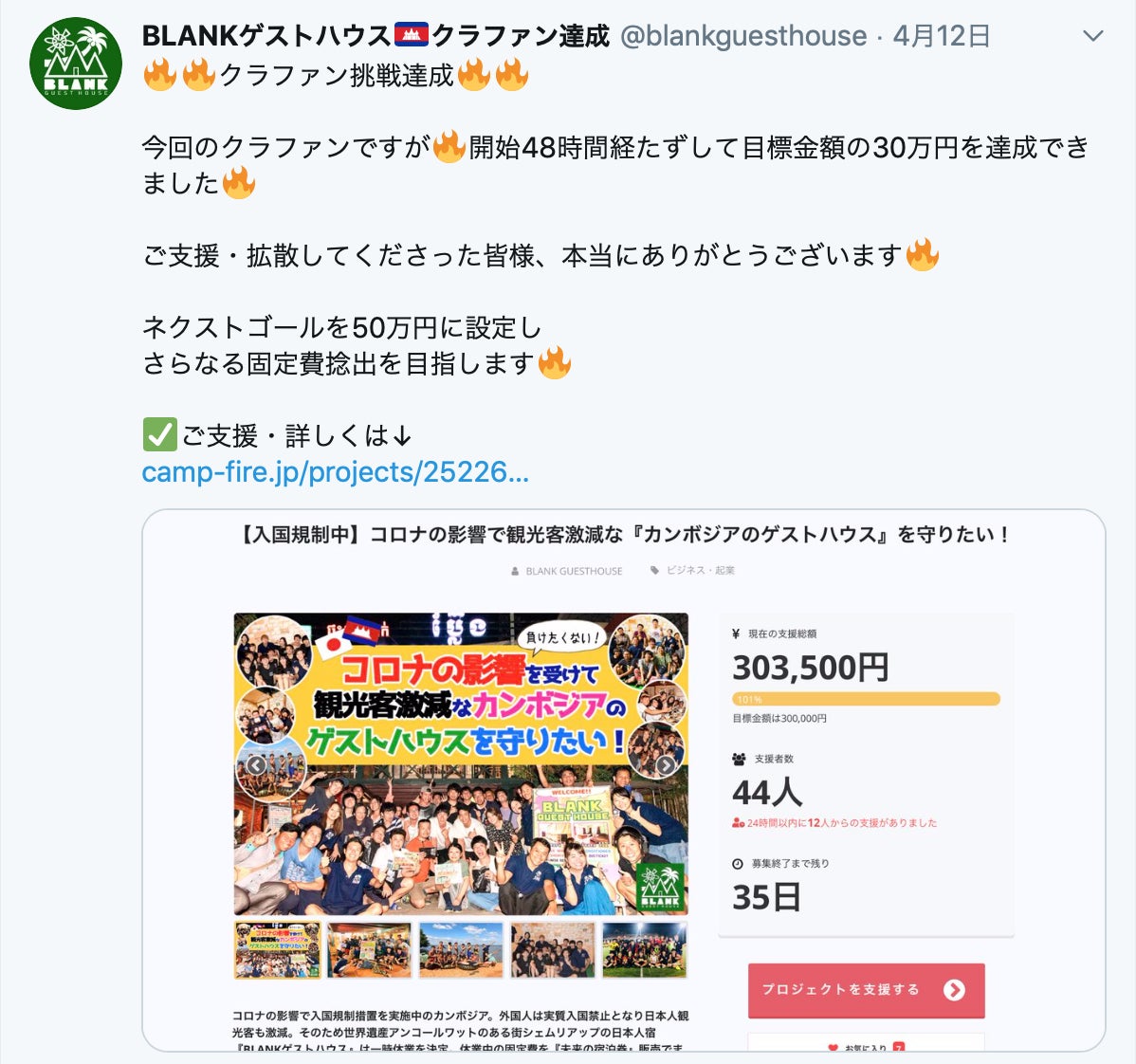The height and width of the screenshot is (1064, 1136).
Task: Click the arrow icon on support button
Action: 954,990
